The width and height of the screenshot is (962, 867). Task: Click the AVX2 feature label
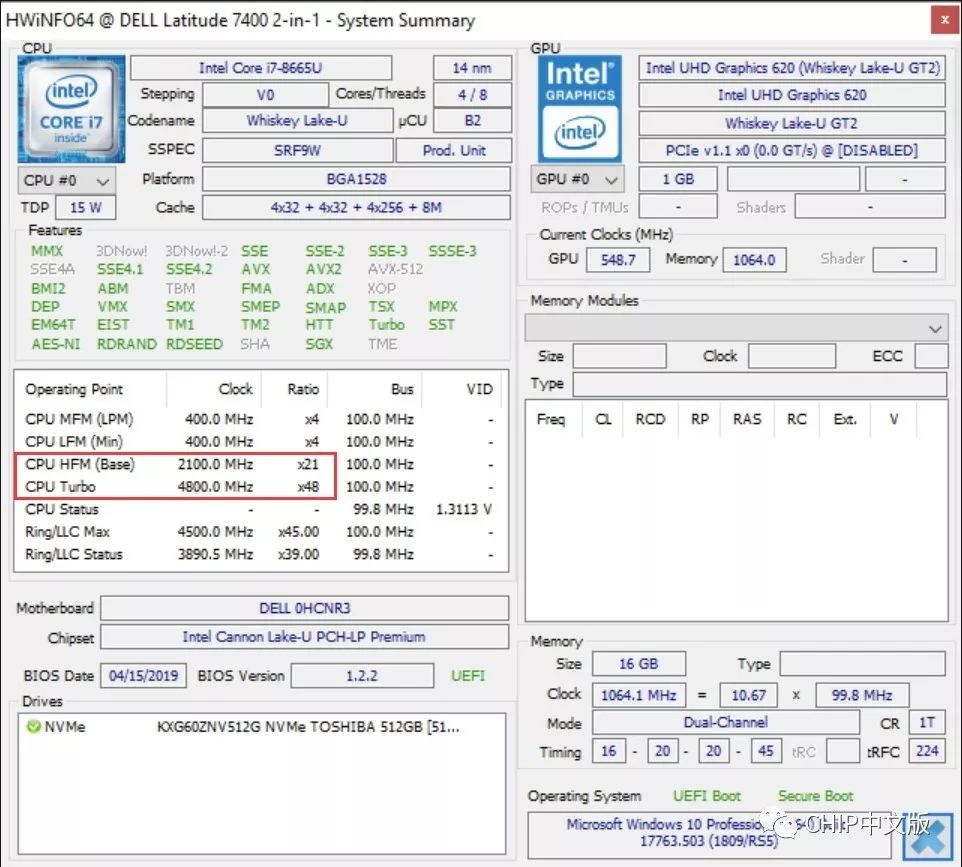click(x=324, y=269)
